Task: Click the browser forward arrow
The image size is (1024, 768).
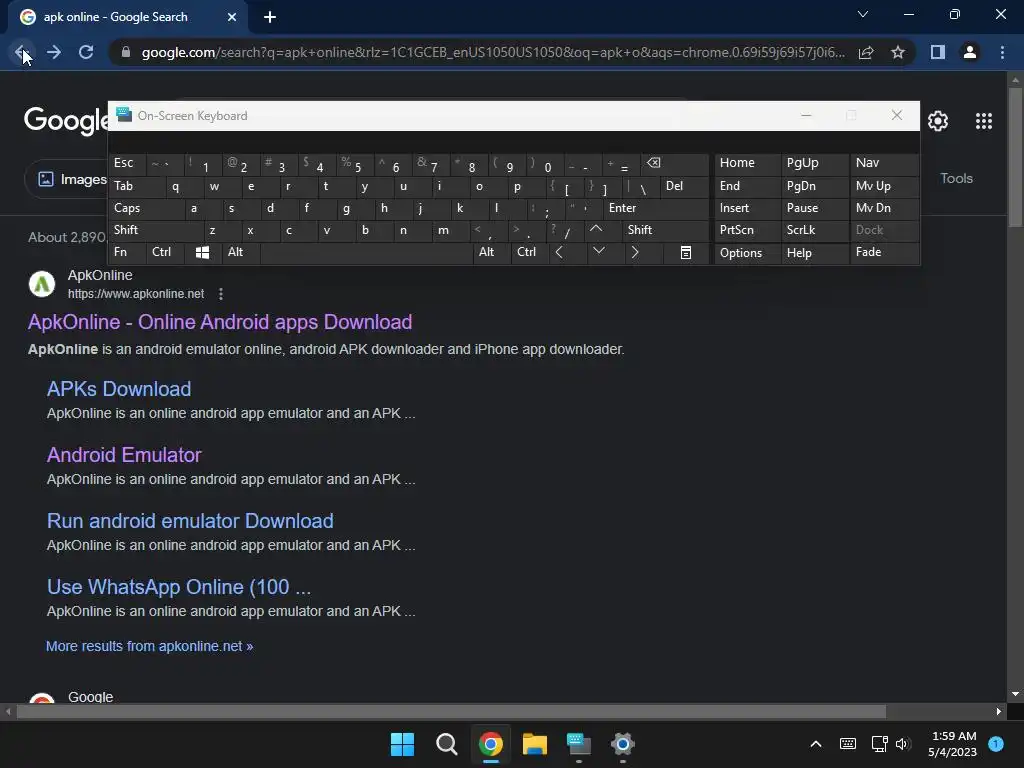Action: [x=54, y=52]
